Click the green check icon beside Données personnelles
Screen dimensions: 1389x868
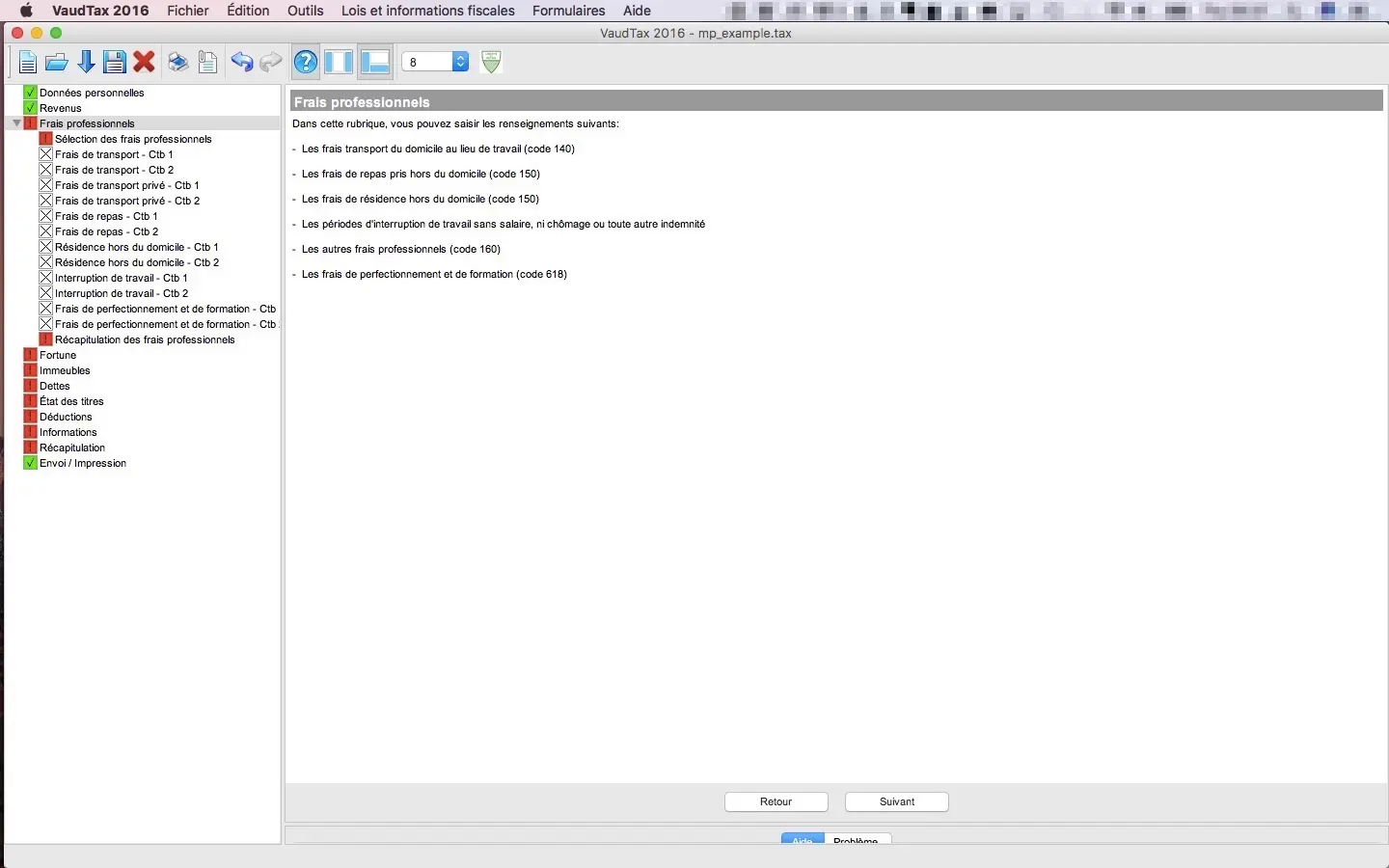(x=30, y=93)
